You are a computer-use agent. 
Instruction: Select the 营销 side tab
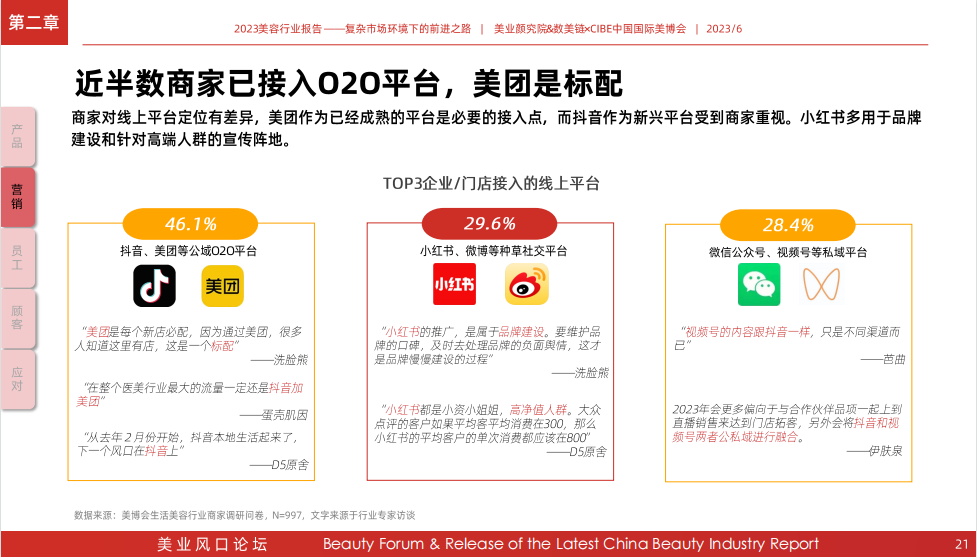17,197
